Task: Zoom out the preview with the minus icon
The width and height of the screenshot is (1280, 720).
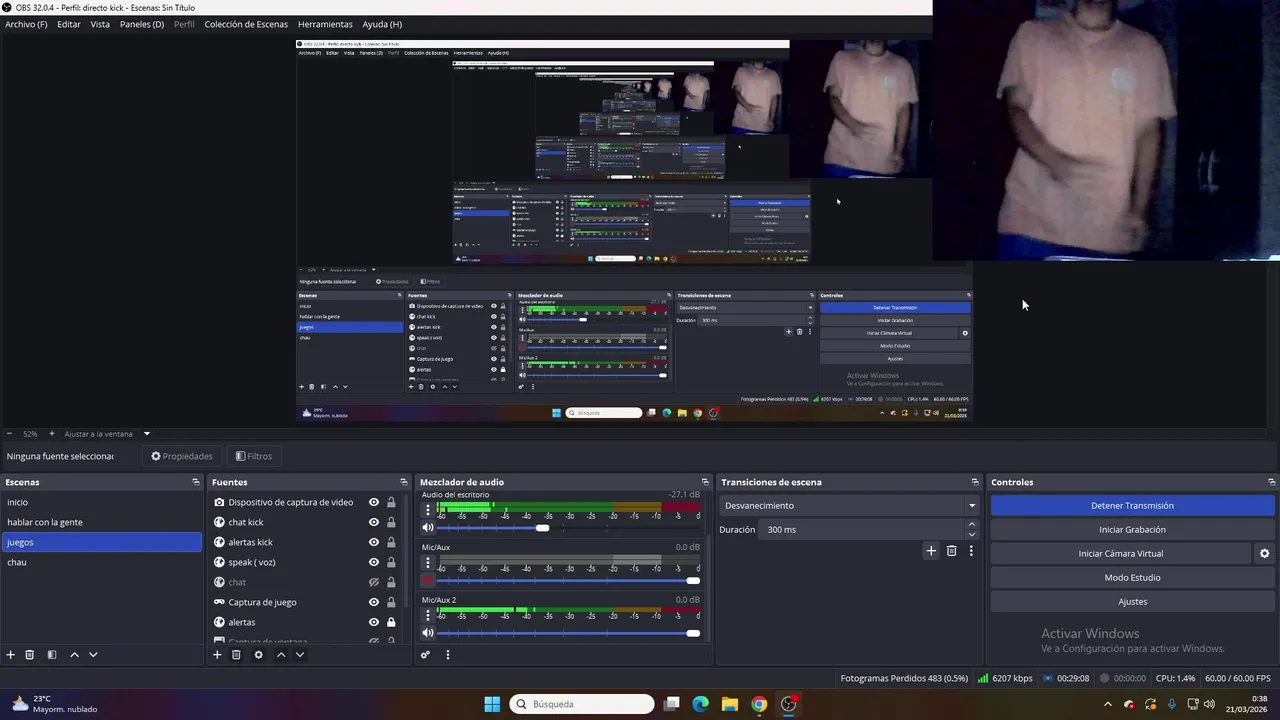Action: click(x=9, y=434)
